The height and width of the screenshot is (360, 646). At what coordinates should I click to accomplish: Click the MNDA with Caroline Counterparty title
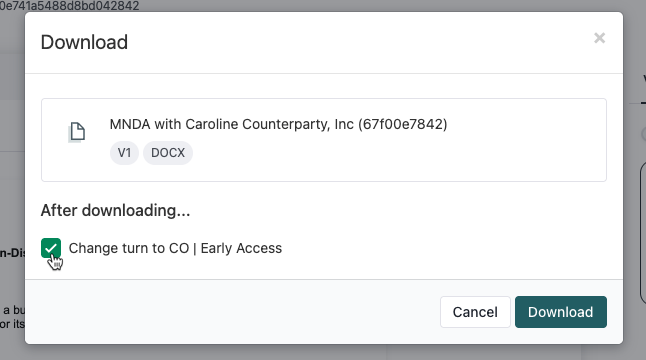click(279, 124)
